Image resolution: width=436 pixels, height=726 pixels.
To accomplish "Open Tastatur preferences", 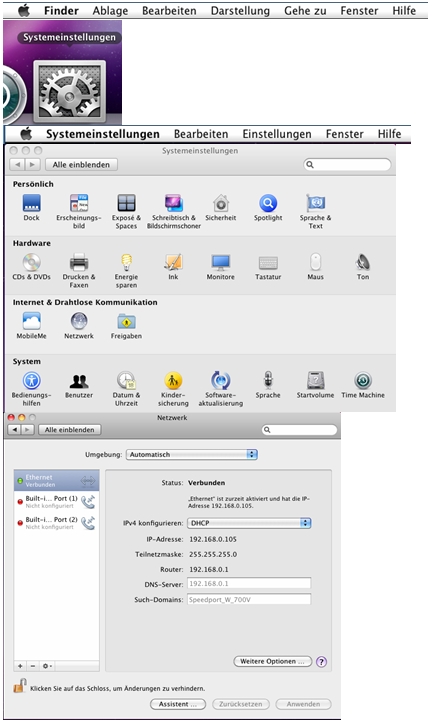I will pos(268,267).
